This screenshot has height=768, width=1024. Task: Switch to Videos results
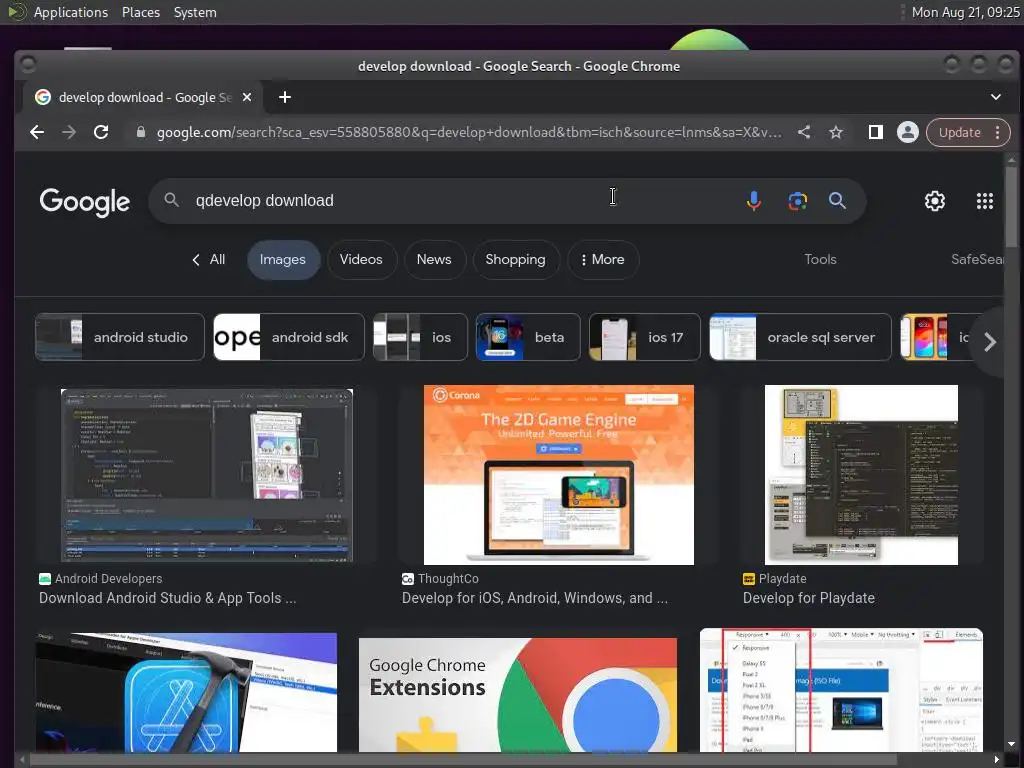[x=361, y=259]
